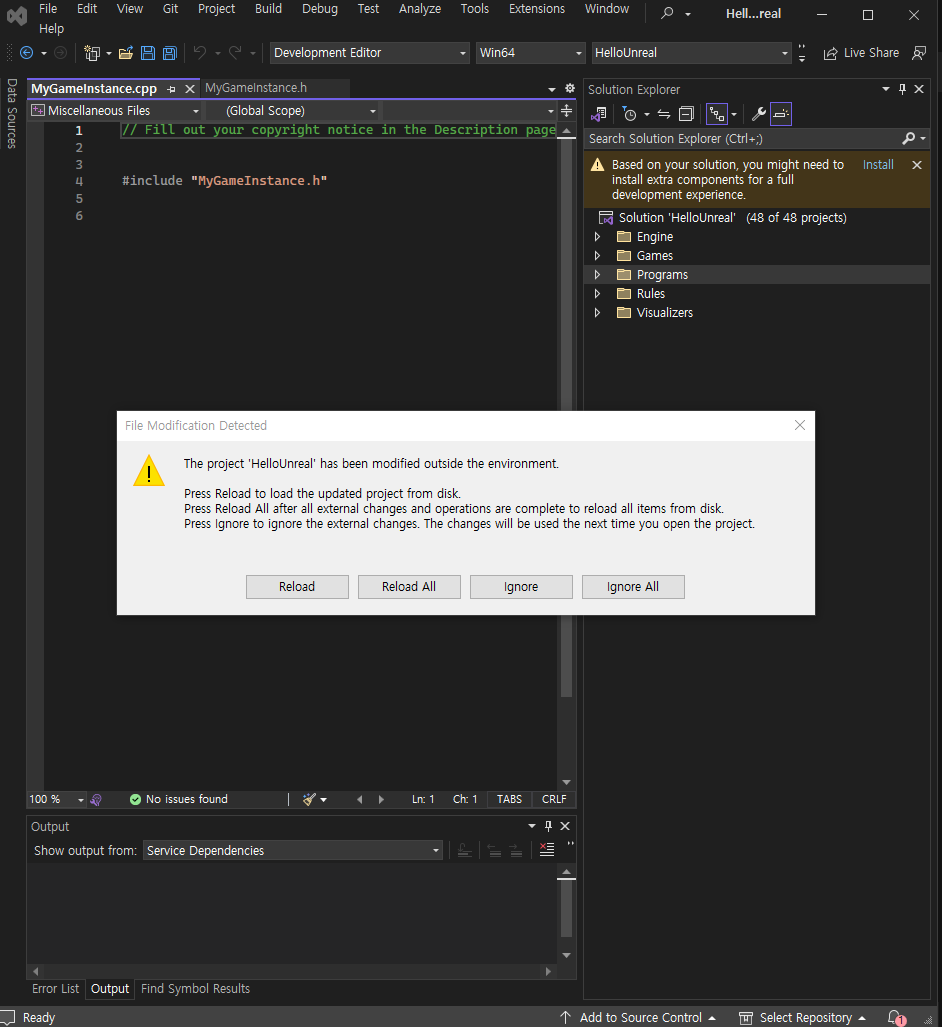This screenshot has height=1027, width=942.
Task: Click the Output panel vertical scrollbar thumb
Action: (x=567, y=908)
